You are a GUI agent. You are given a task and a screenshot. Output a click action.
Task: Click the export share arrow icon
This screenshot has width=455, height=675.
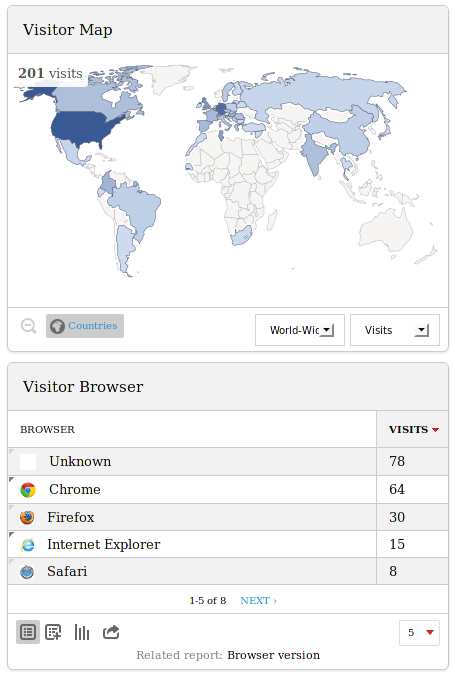[x=111, y=632]
